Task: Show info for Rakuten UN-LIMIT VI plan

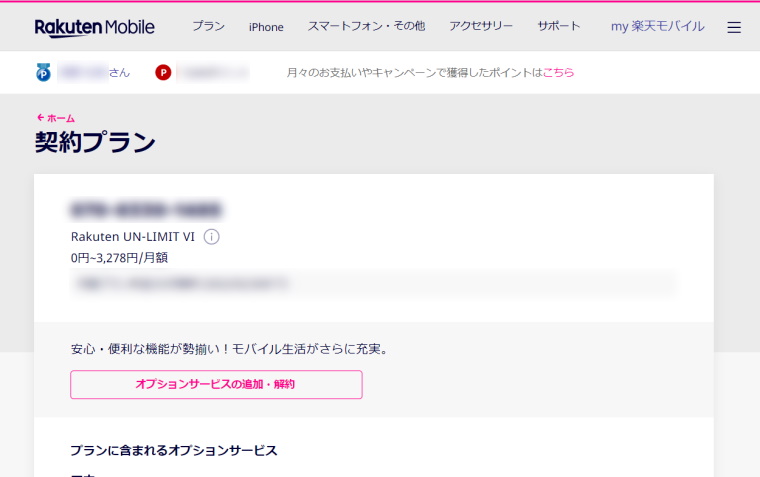Action: [x=211, y=237]
